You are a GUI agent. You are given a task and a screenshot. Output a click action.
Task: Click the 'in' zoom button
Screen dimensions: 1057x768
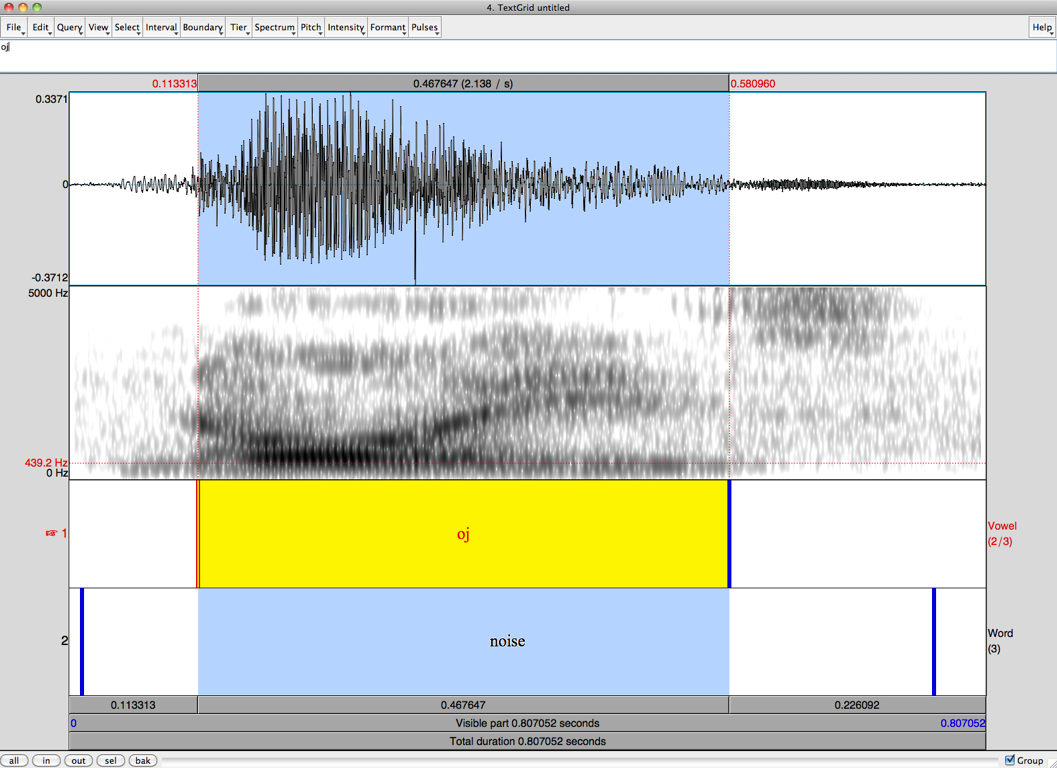(x=47, y=761)
